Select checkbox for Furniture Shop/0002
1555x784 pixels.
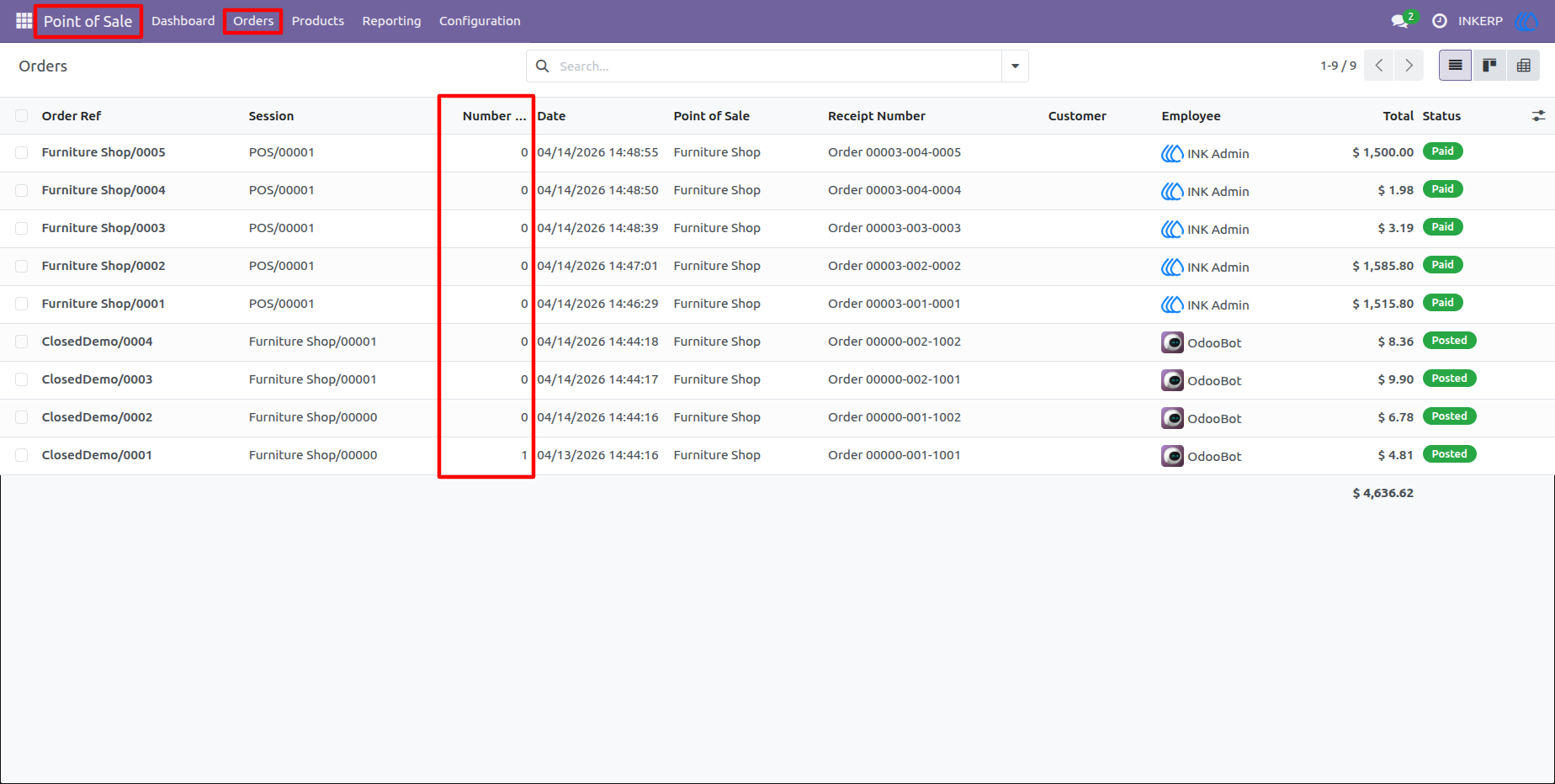pos(22,266)
